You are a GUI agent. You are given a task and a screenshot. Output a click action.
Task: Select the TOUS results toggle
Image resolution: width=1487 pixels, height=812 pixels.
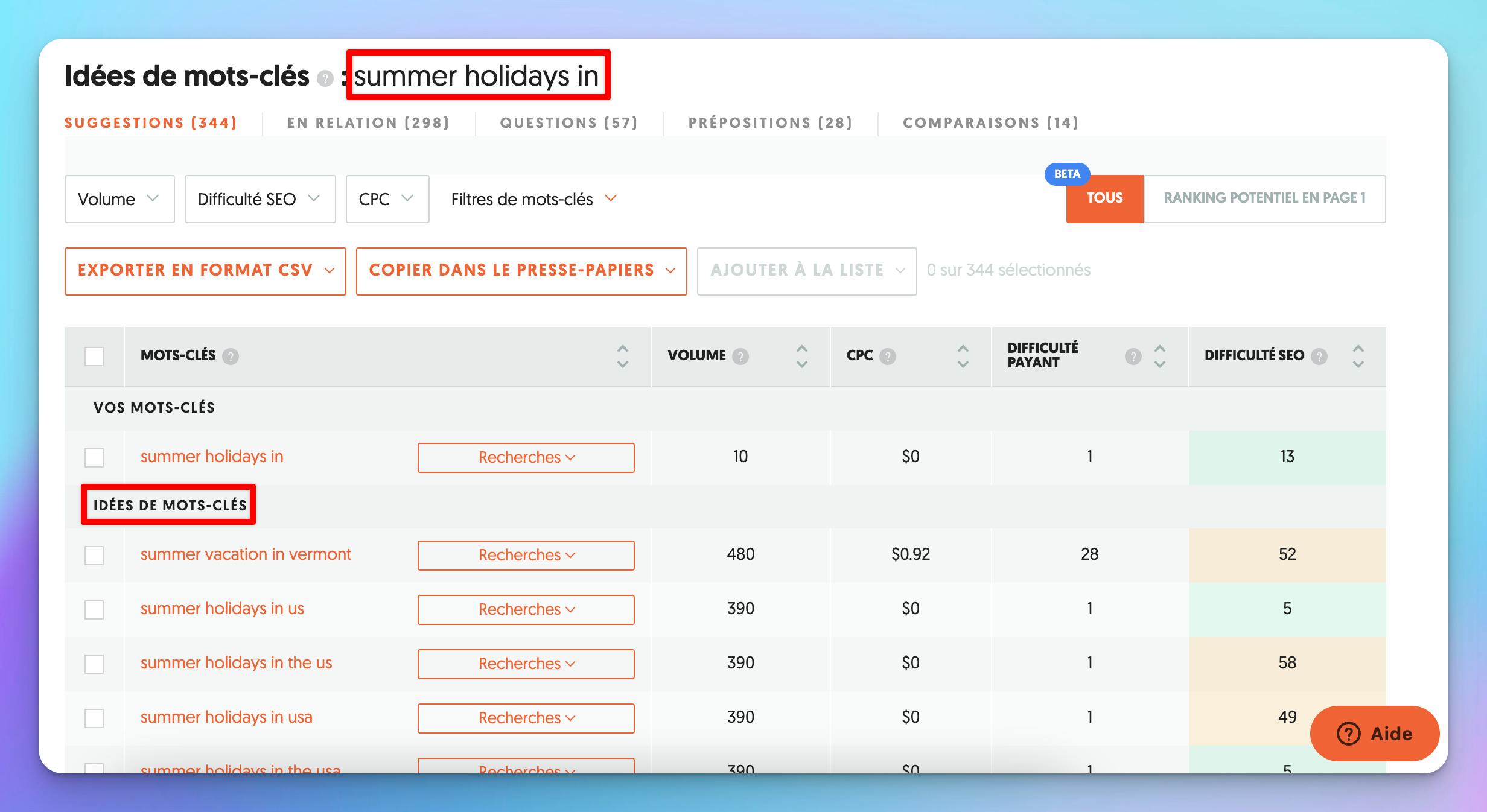(1105, 199)
